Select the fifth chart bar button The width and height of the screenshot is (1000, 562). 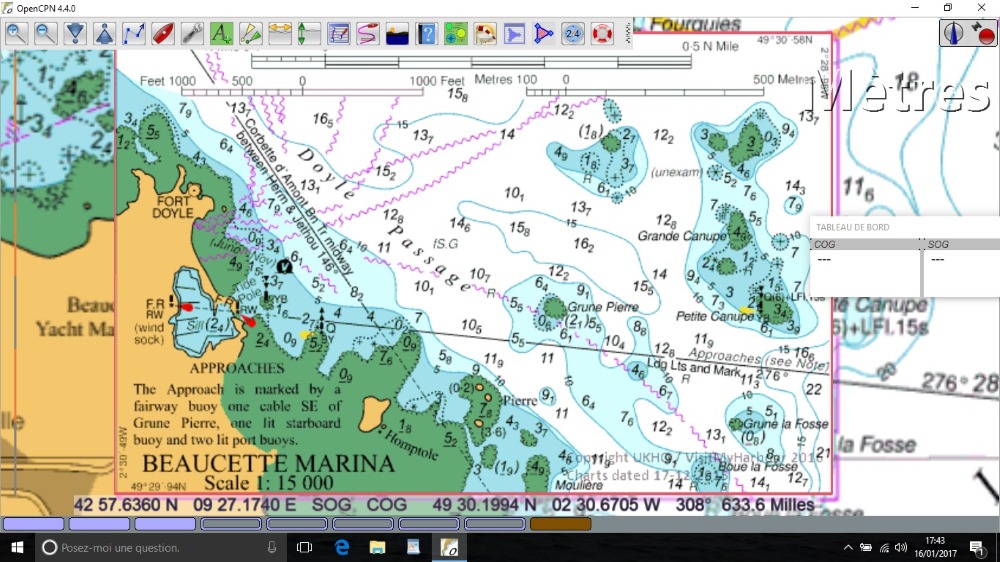click(297, 524)
